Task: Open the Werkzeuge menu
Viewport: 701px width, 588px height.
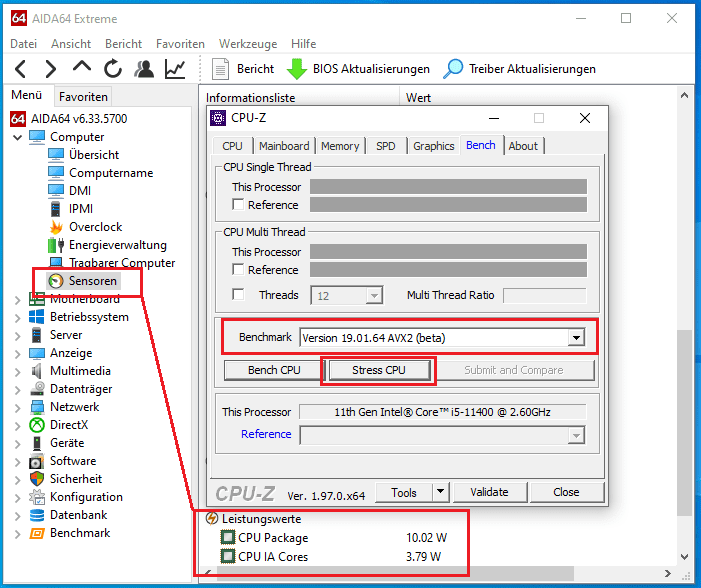Action: tap(248, 44)
